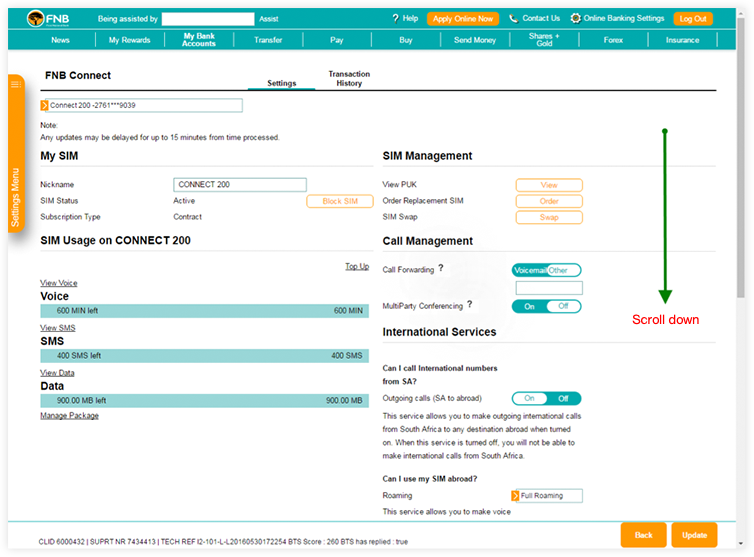Click the Assist link
Image resolution: width=754 pixels, height=557 pixels.
[269, 19]
